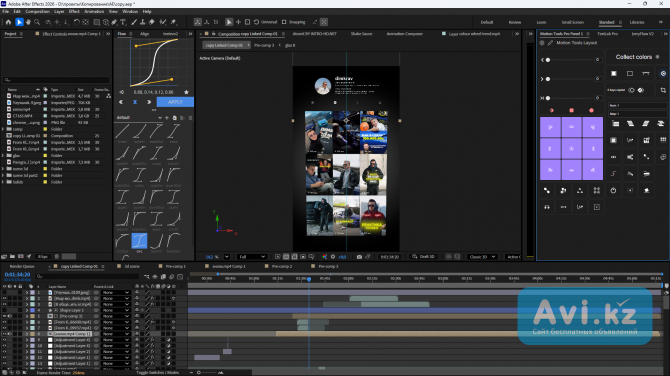Toggle visibility of layer 5 Pre-comp 3
The height and width of the screenshot is (376, 670).
coord(5,316)
